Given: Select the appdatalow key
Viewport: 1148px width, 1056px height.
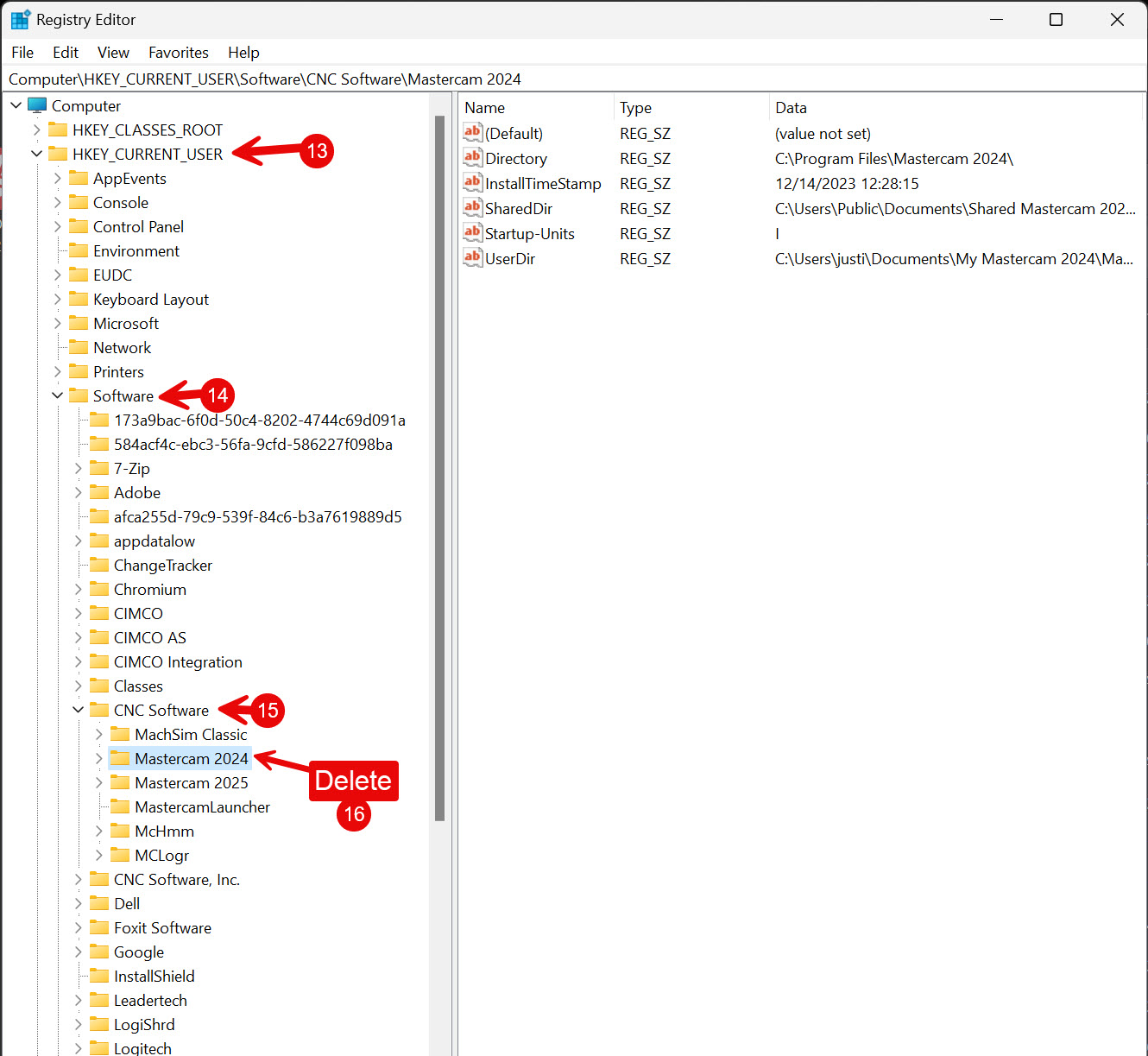Looking at the screenshot, I should 155,541.
